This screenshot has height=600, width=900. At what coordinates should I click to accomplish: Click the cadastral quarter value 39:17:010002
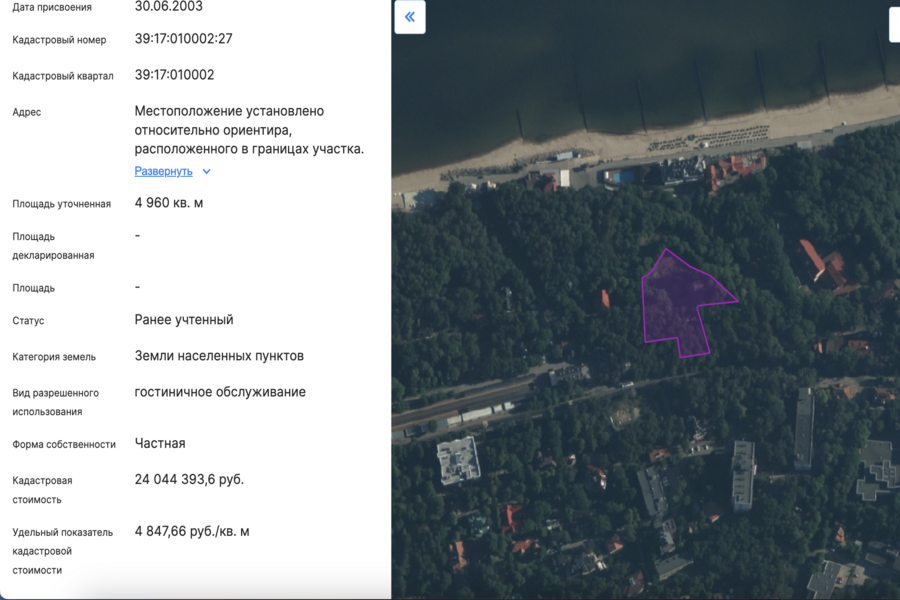pyautogui.click(x=174, y=75)
